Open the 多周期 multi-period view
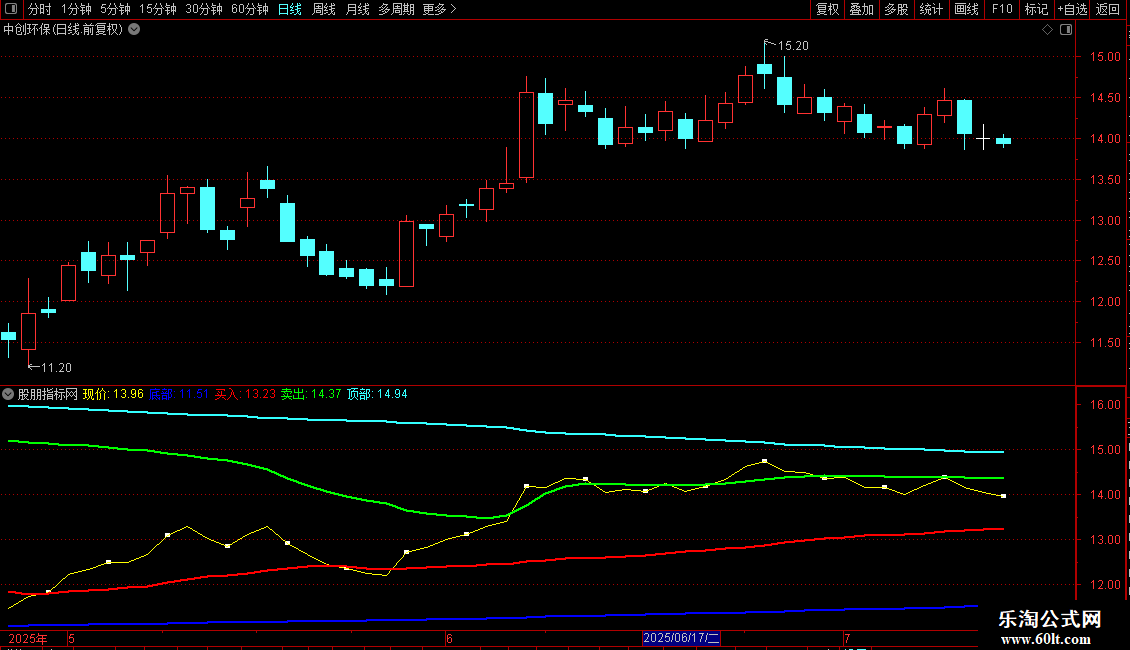Screen dimensions: 1130x650 click(x=396, y=9)
